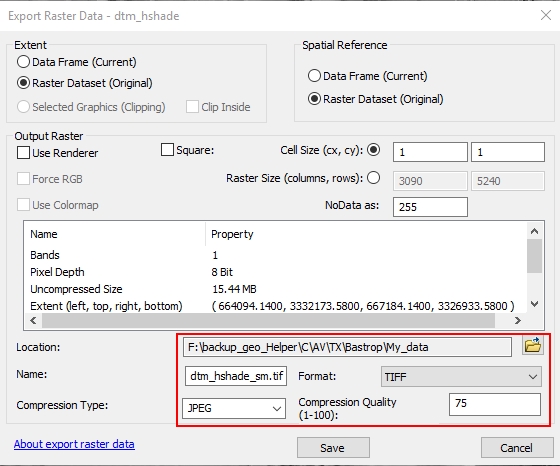The image size is (560, 466).
Task: Select Extent Raster Dataset (Original) radio
Action: tap(23, 83)
